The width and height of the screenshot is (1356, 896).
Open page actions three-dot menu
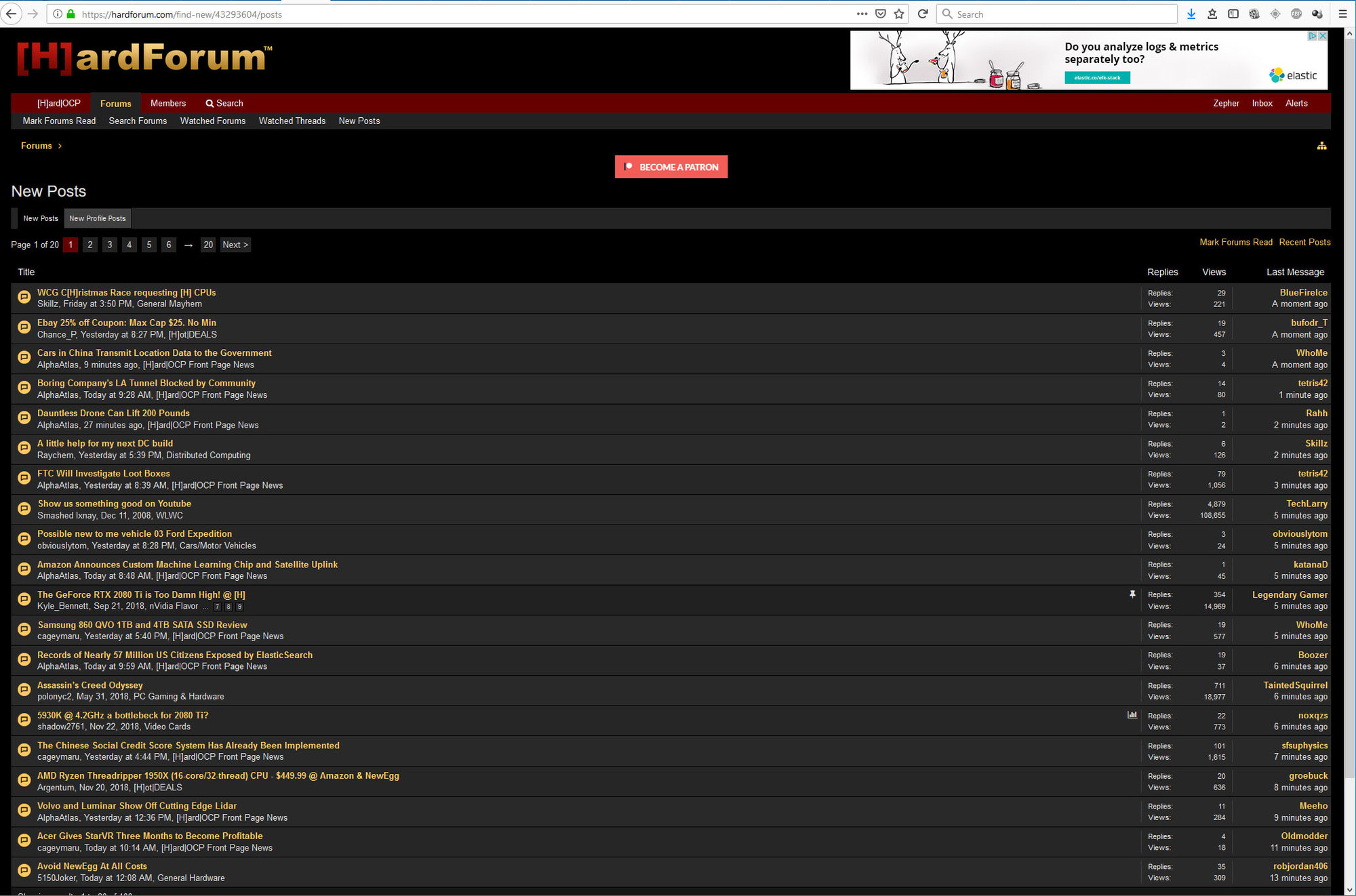tap(862, 14)
